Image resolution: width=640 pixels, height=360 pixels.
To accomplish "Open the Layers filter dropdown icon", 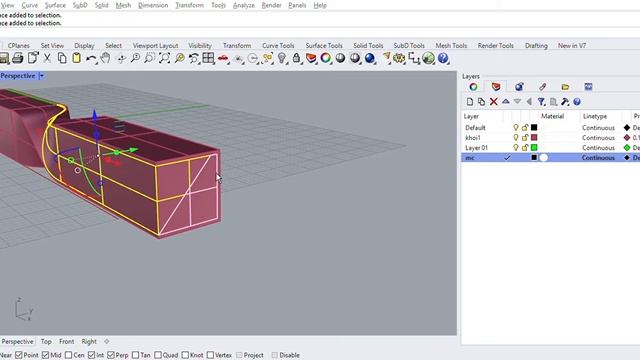I will 541,102.
